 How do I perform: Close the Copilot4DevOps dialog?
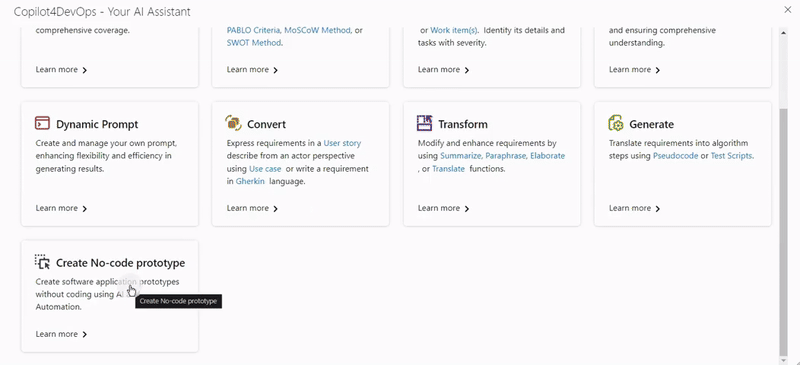[x=788, y=9]
